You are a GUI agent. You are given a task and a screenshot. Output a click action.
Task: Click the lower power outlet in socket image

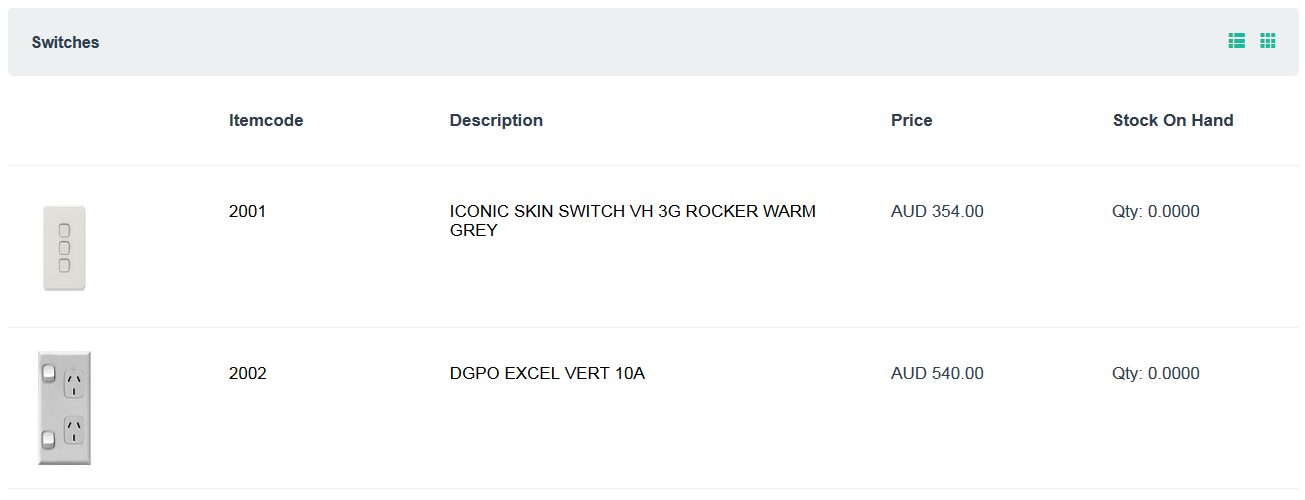pyautogui.click(x=74, y=431)
